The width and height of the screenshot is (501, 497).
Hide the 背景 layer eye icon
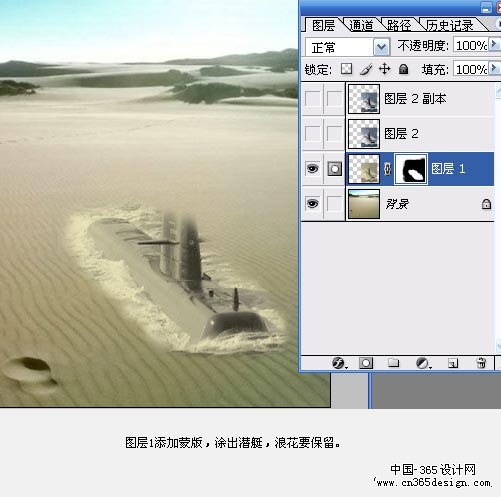click(312, 203)
